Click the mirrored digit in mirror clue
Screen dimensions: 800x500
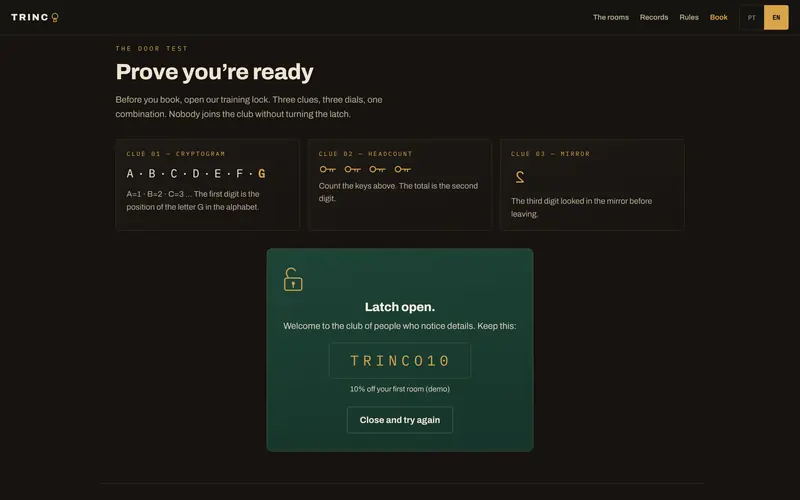519,177
